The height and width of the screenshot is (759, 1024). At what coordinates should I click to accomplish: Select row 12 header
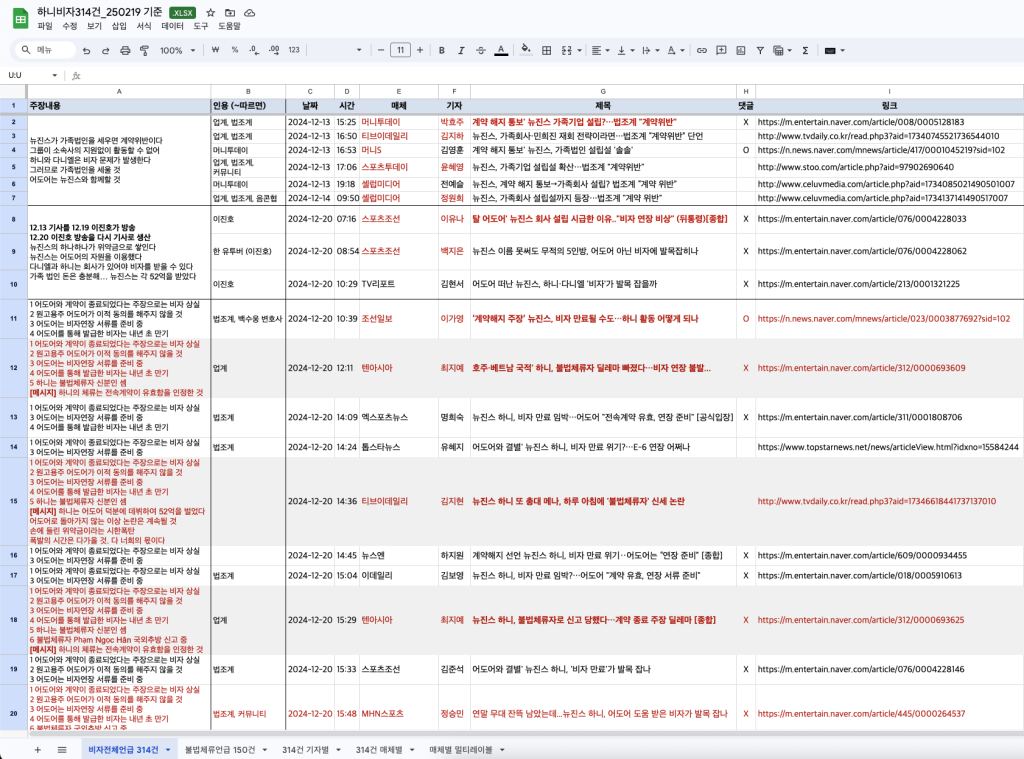[x=14, y=368]
